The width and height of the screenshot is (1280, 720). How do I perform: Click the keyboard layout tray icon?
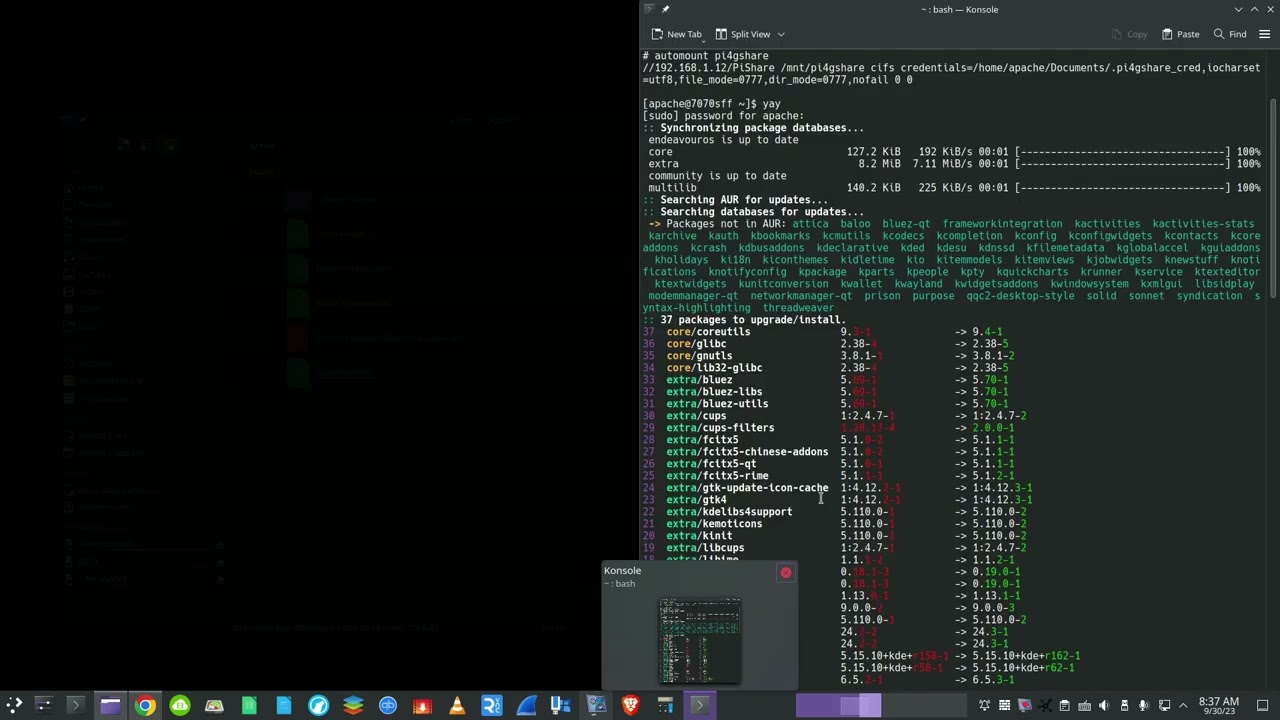point(1084,706)
